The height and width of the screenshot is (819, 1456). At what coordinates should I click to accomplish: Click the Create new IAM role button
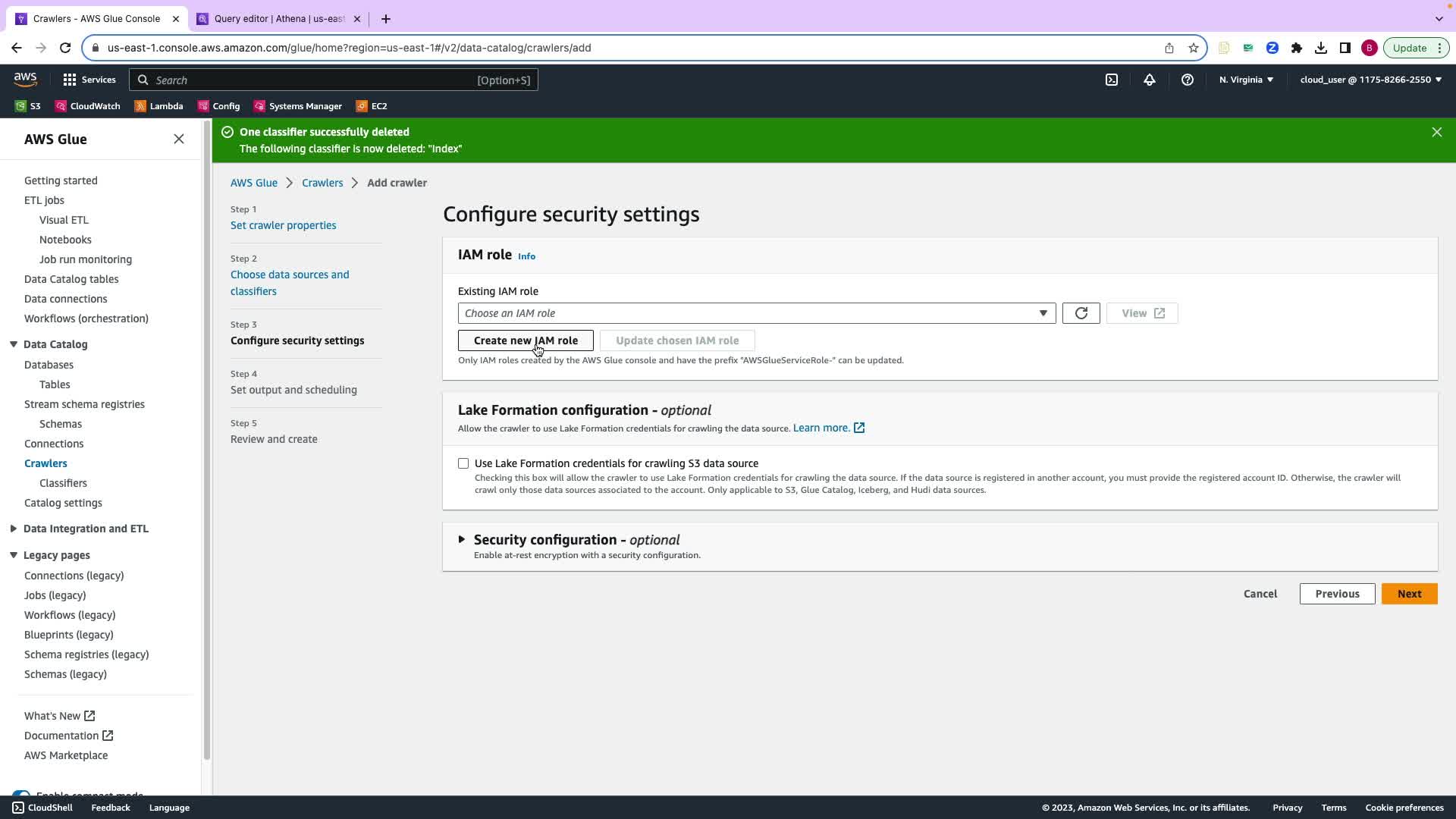pos(526,340)
